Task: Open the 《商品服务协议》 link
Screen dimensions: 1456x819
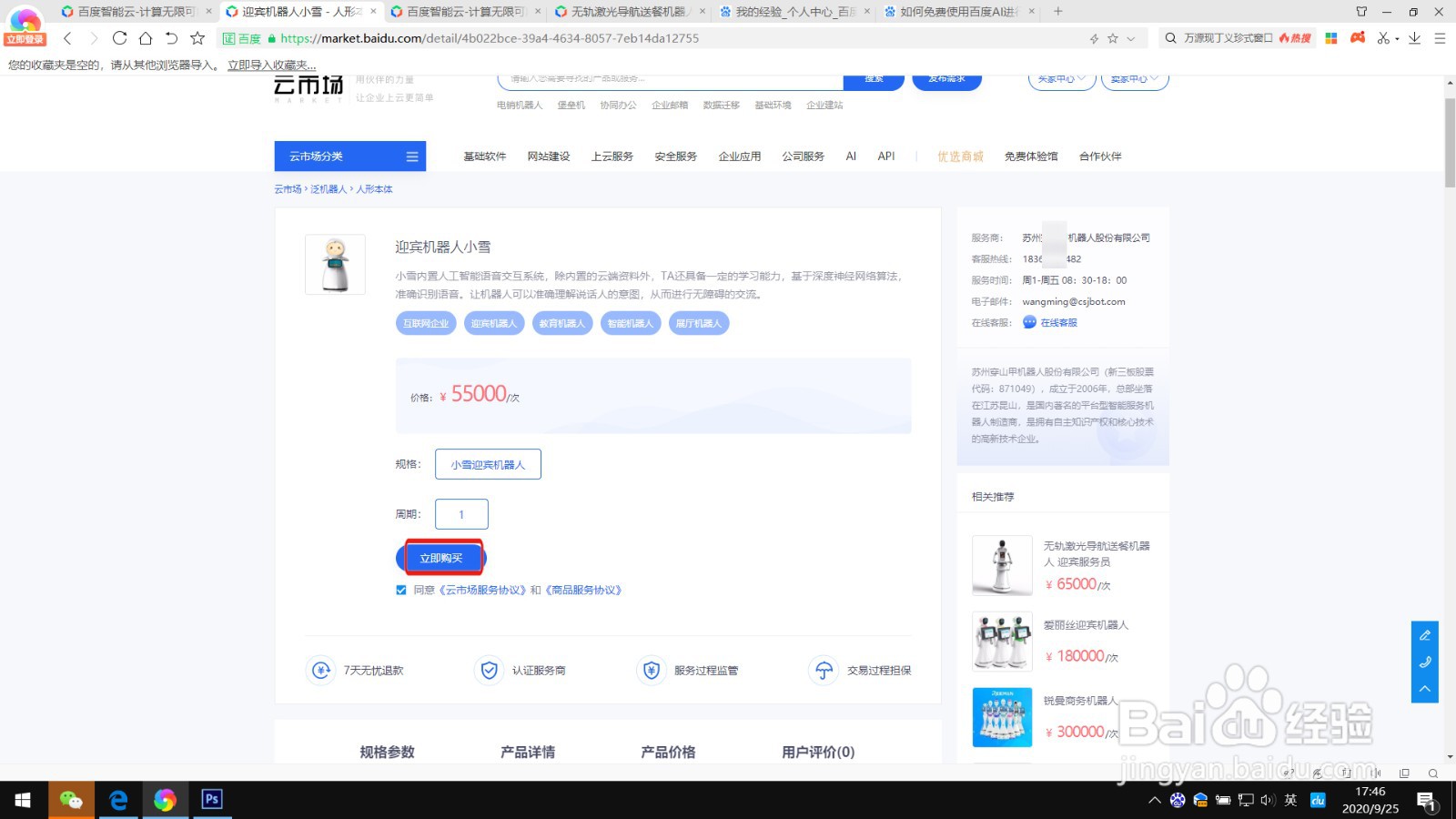Action: 584,590
